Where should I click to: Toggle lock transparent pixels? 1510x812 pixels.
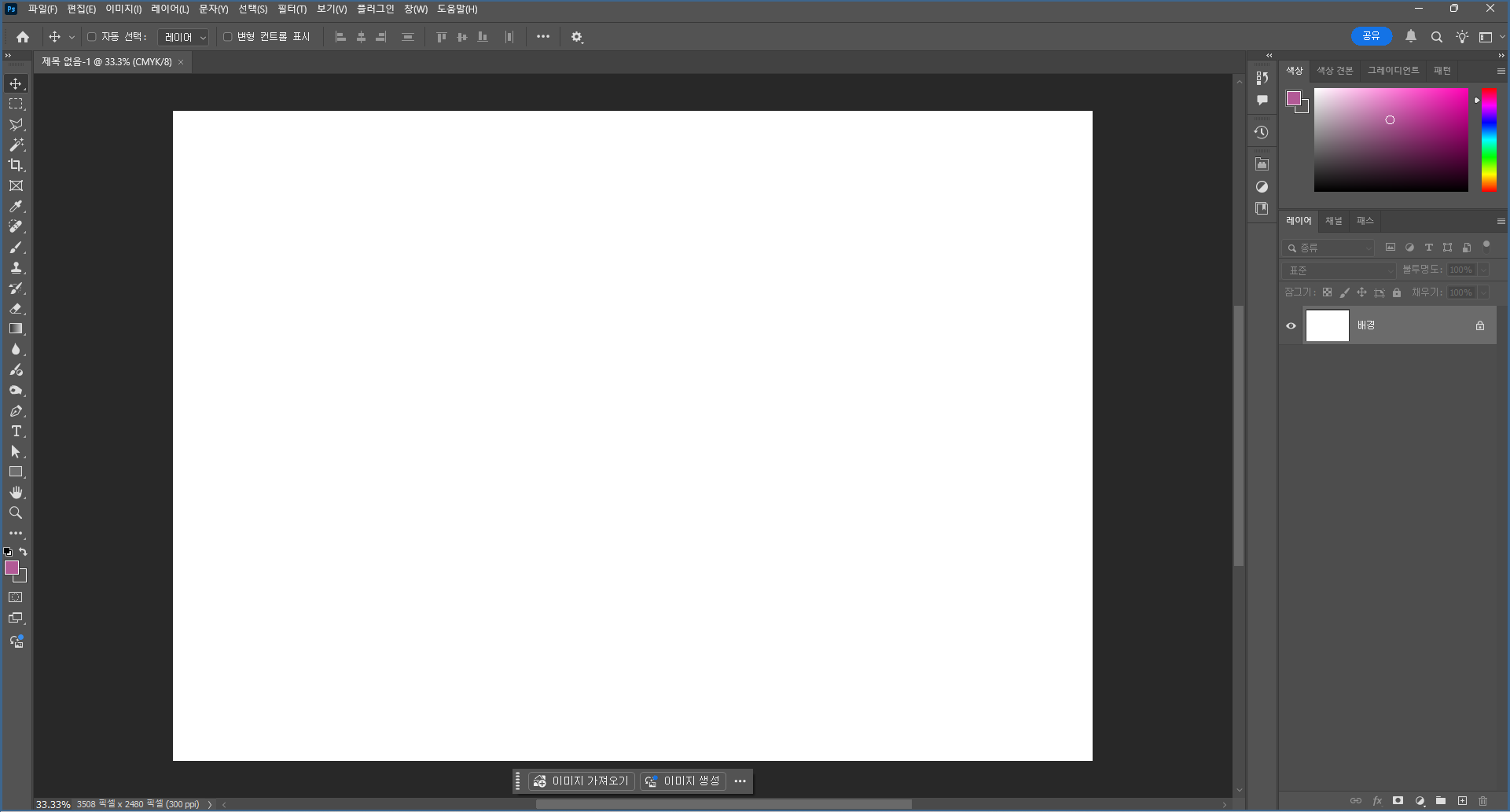pyautogui.click(x=1327, y=292)
